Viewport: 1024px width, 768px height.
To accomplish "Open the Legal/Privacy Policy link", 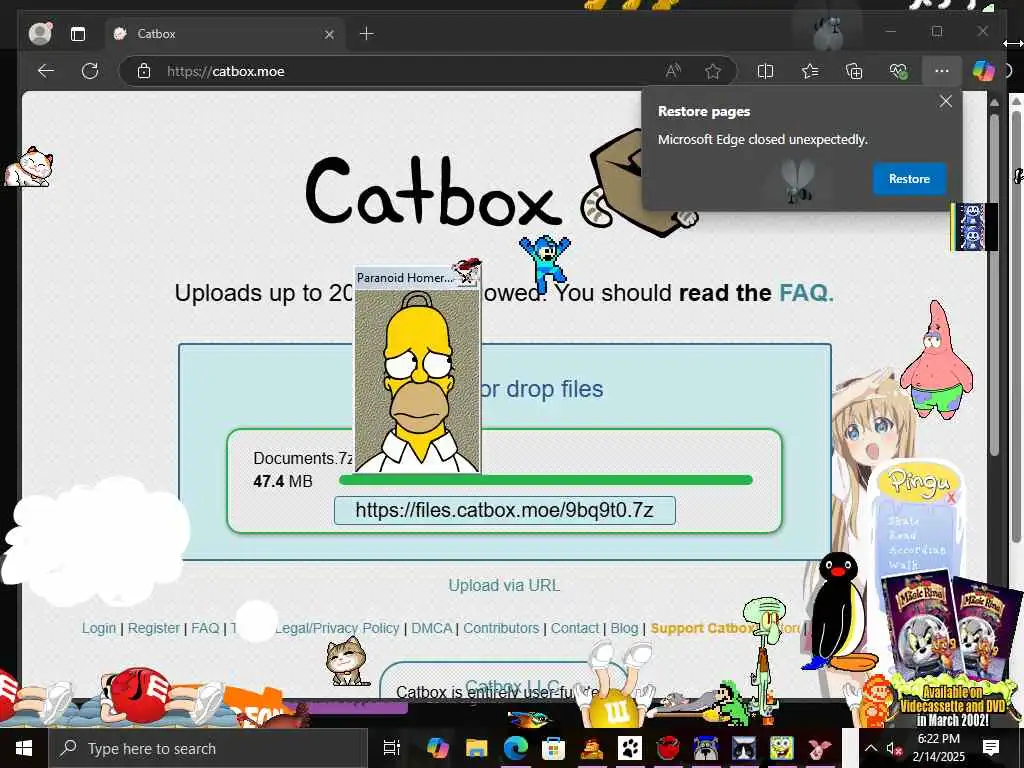I will (337, 628).
